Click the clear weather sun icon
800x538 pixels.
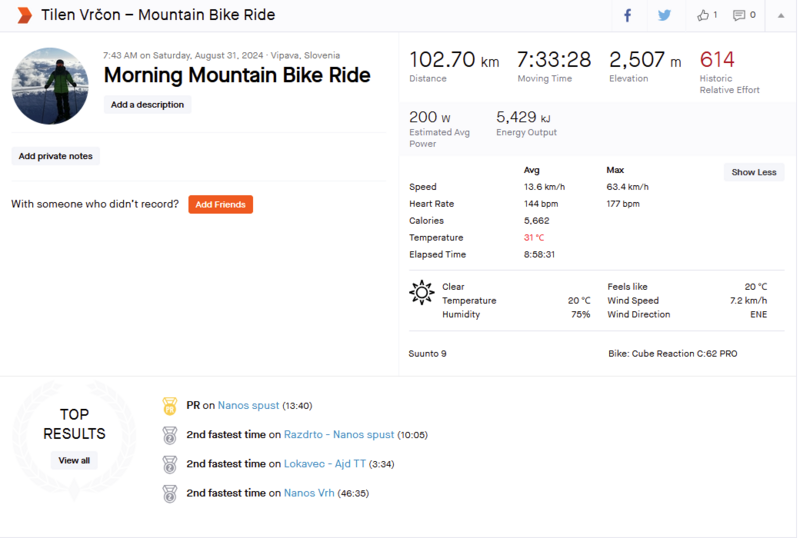[x=422, y=293]
